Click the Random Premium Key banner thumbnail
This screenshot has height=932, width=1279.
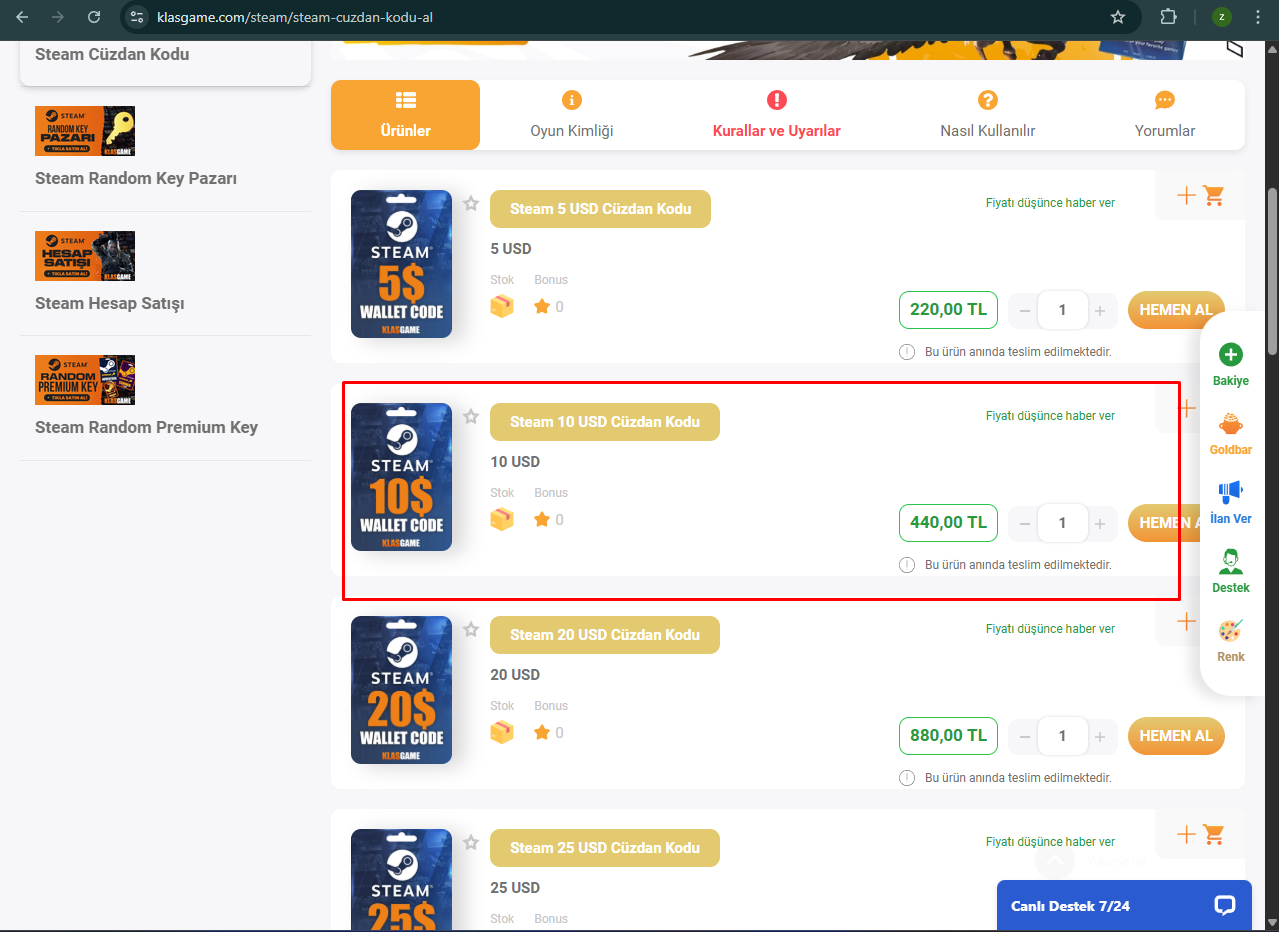[x=85, y=380]
